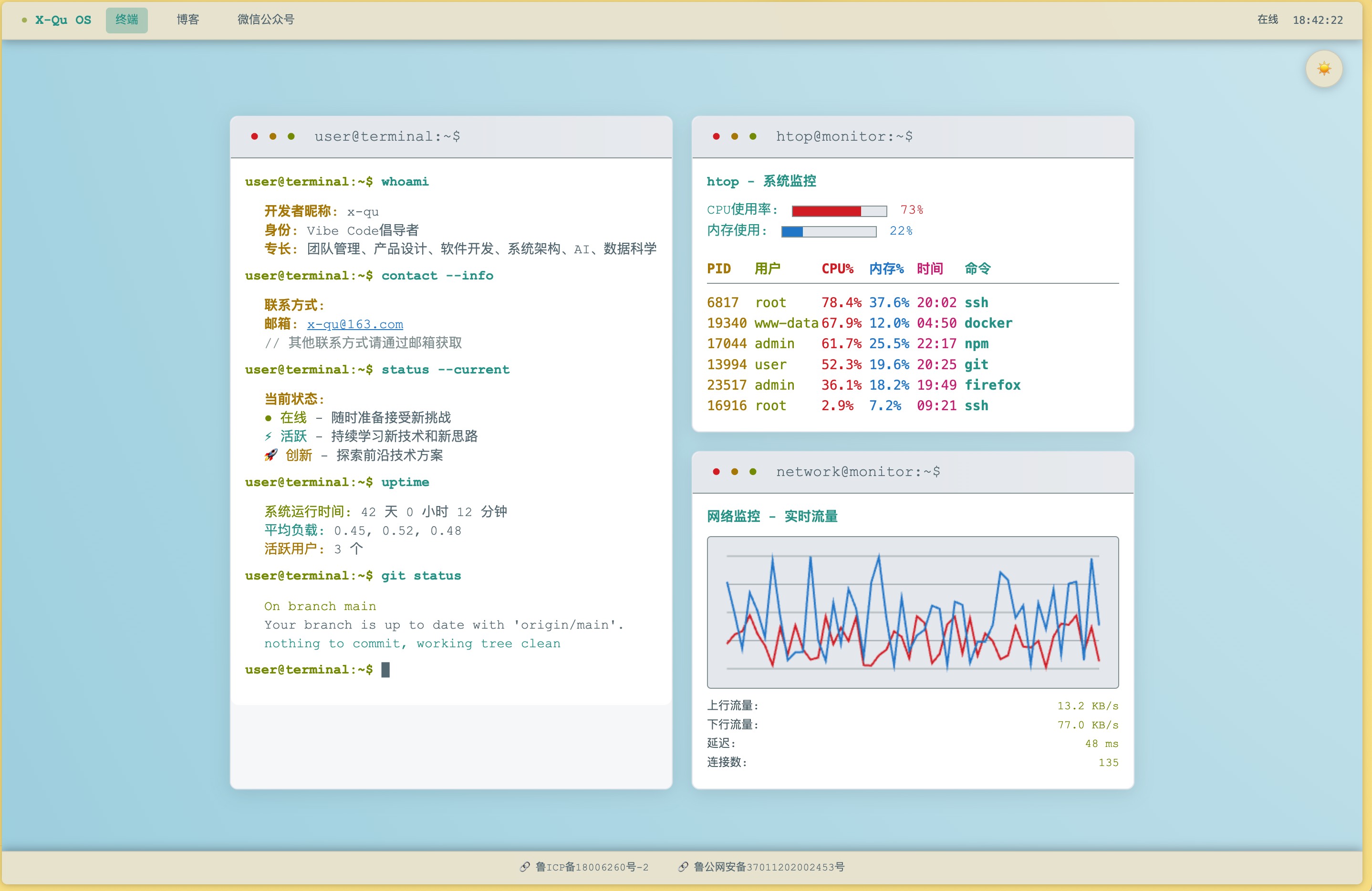Click the status --current command line
The width and height of the screenshot is (1372, 891).
pos(377,370)
